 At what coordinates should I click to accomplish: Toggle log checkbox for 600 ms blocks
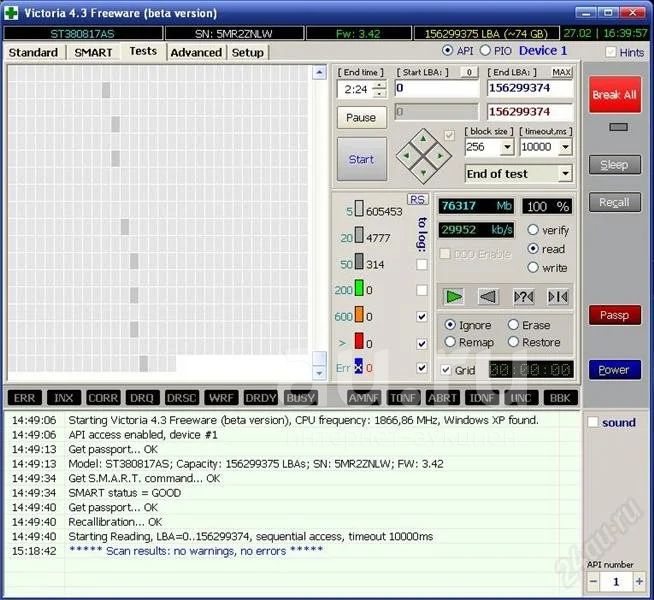click(422, 316)
